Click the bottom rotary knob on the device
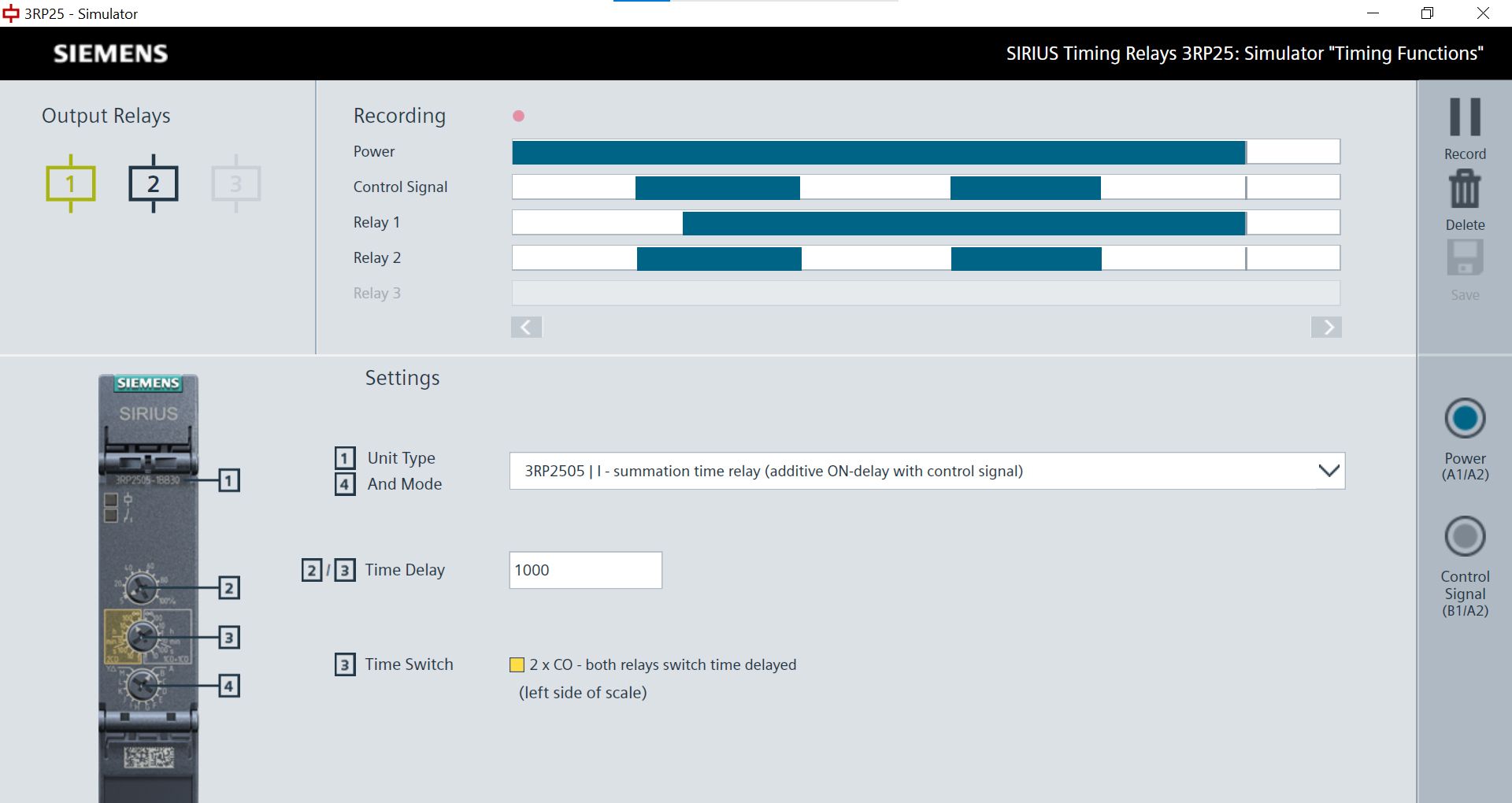The height and width of the screenshot is (803, 1512). 142,686
